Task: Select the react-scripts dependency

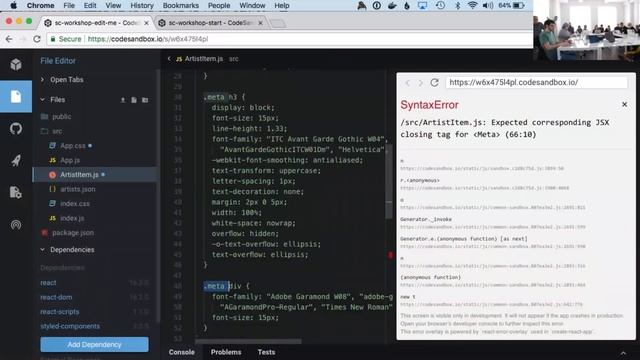Action: [x=60, y=312]
